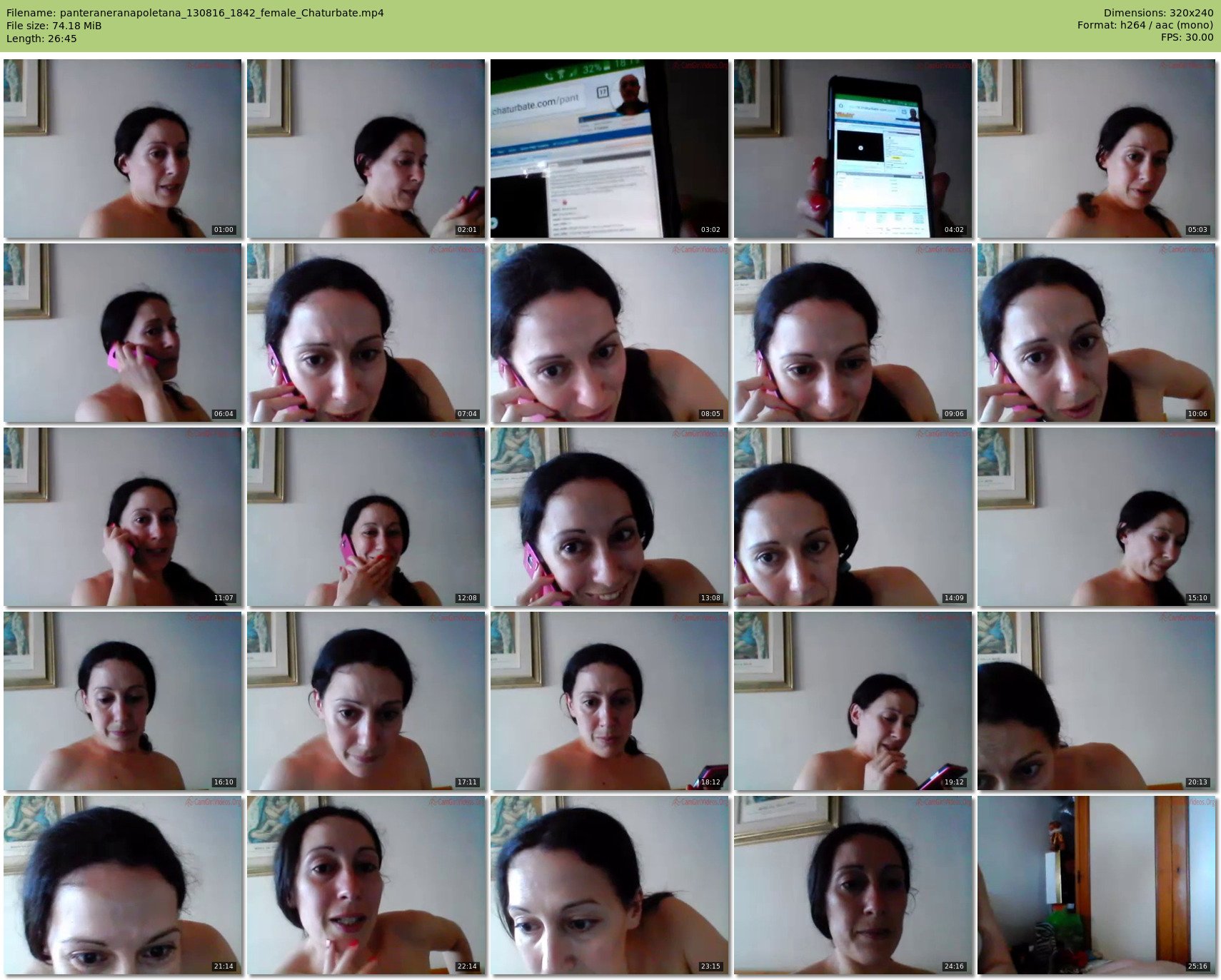This screenshot has width=1221, height=980.
Task: Pick the thumbnail at time 10:06
Action: coord(1097,333)
